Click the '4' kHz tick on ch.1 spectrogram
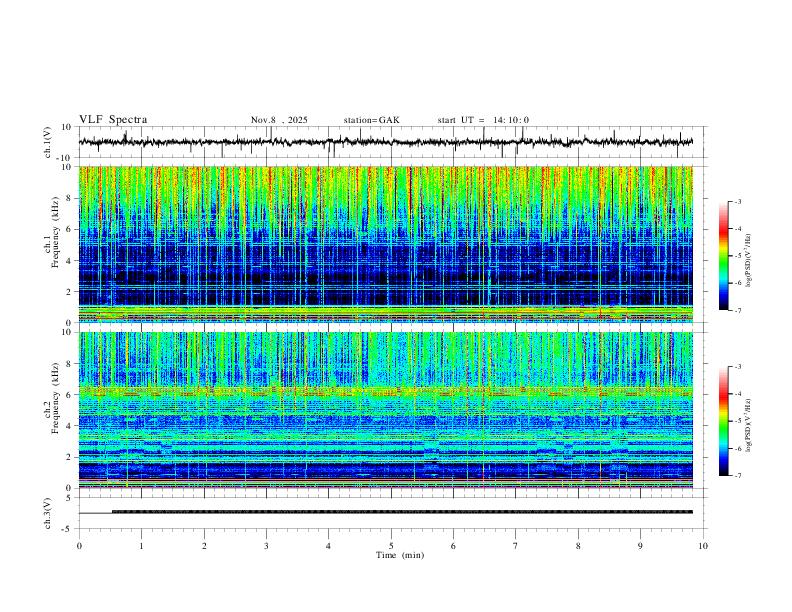The width and height of the screenshot is (792, 612). point(70,261)
